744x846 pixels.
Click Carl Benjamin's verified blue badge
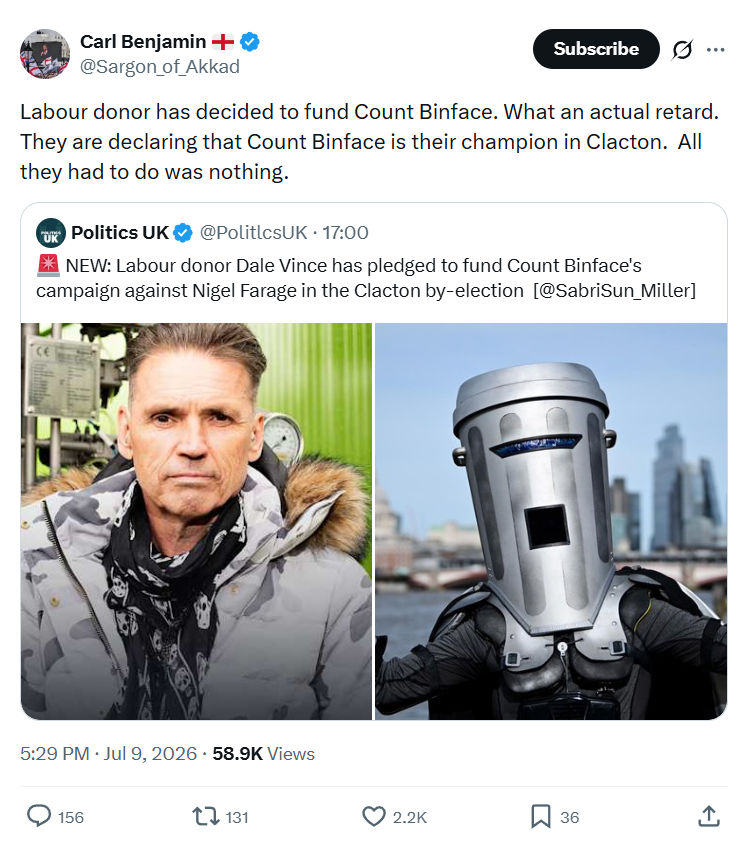tap(249, 42)
